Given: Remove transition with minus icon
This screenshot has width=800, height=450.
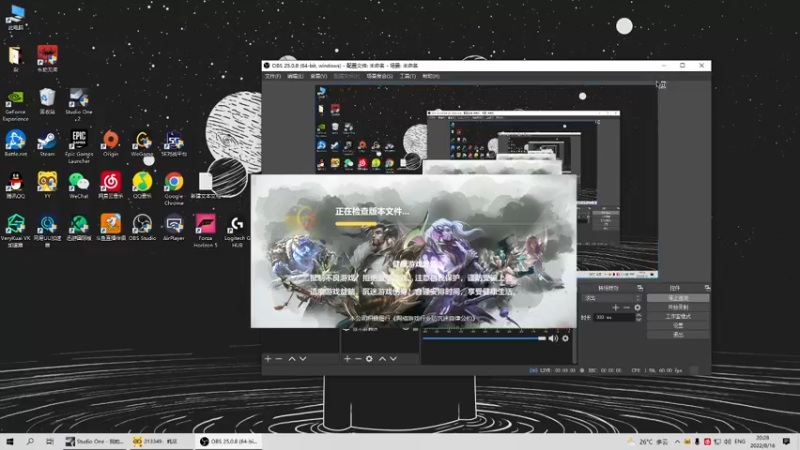Looking at the screenshot, I should [x=627, y=308].
